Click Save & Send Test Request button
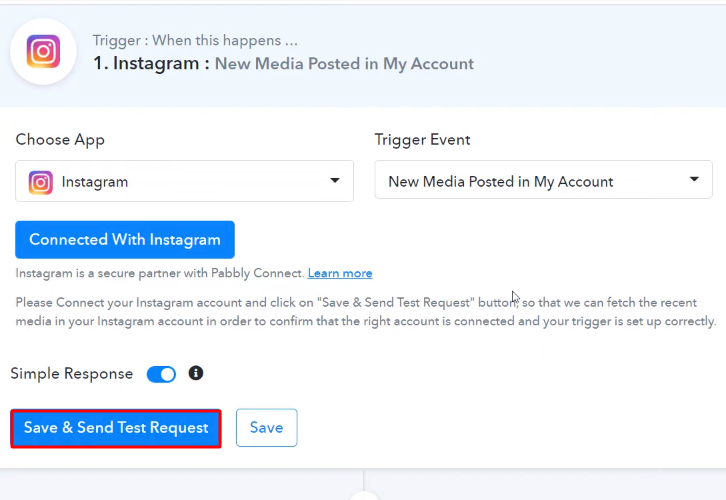This screenshot has height=500, width=726. click(x=116, y=428)
